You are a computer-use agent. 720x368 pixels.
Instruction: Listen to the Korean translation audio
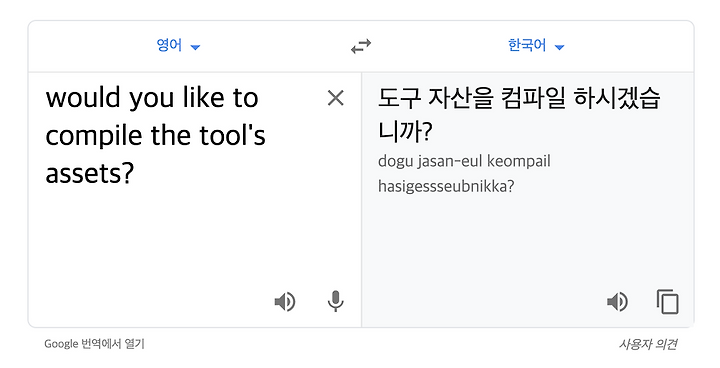[617, 302]
